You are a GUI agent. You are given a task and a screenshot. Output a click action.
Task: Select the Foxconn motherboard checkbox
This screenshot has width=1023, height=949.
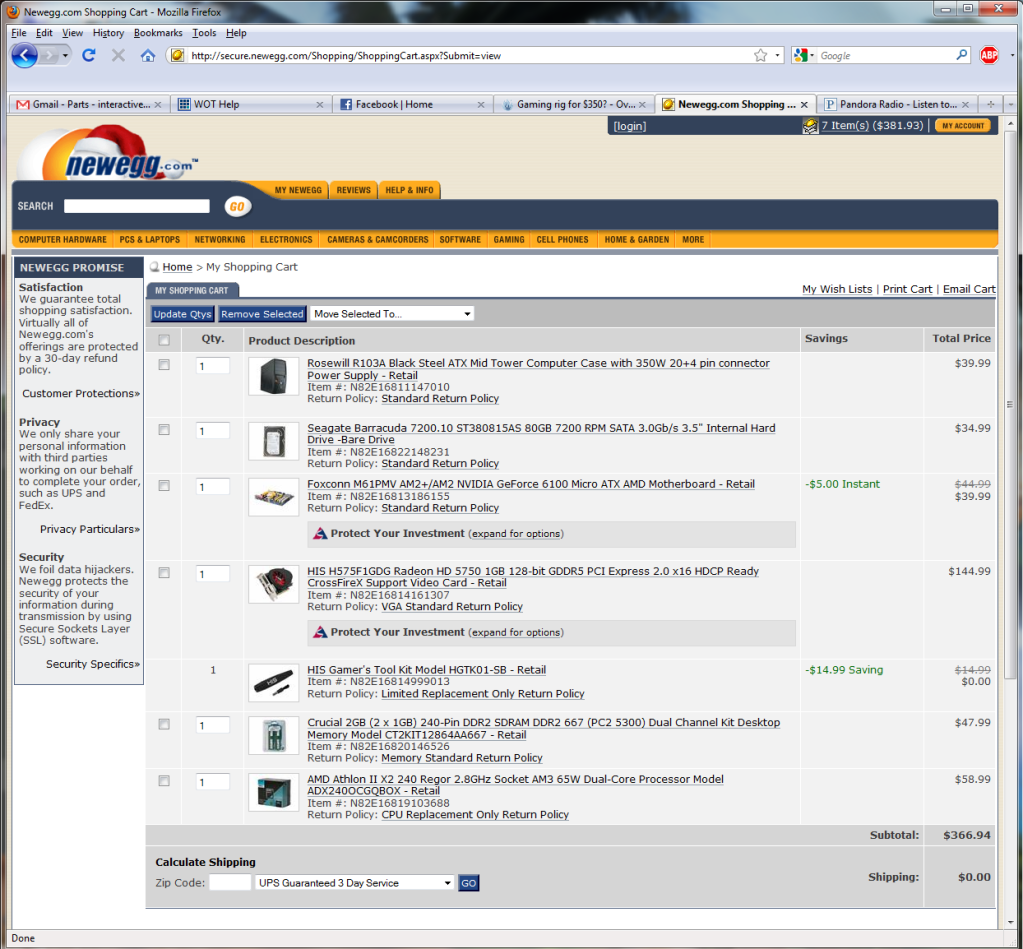(x=164, y=486)
